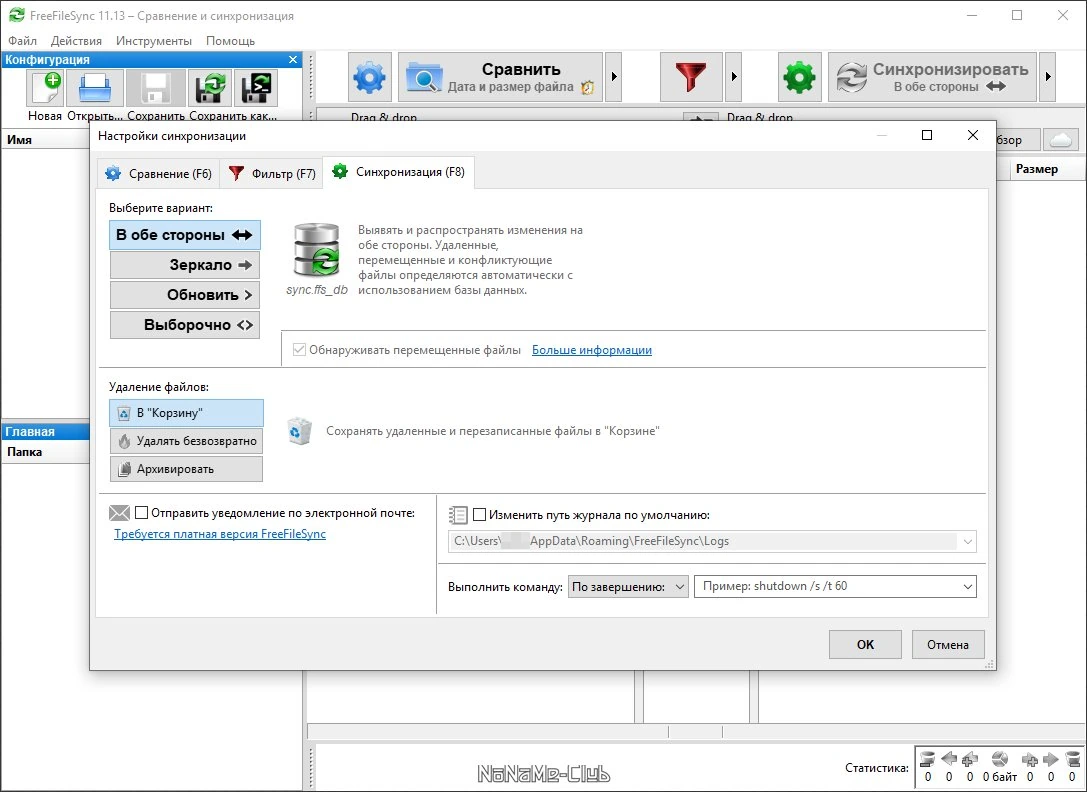Enable Изменить путь журнала checkbox
The height and width of the screenshot is (792, 1087).
coord(479,515)
